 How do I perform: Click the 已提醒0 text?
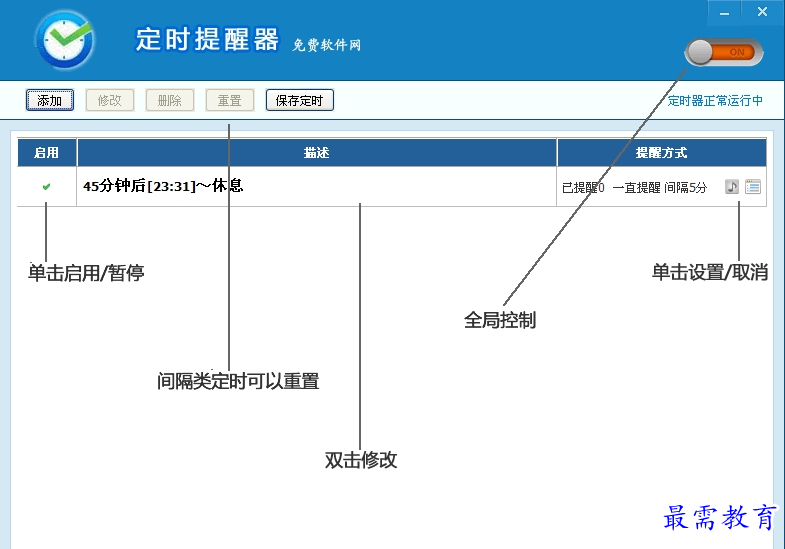point(583,187)
